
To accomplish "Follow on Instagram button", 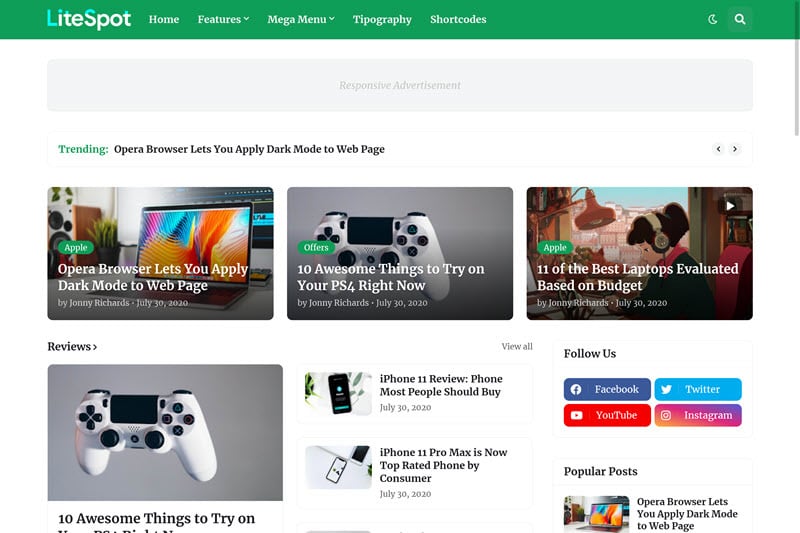I will pyautogui.click(x=698, y=415).
